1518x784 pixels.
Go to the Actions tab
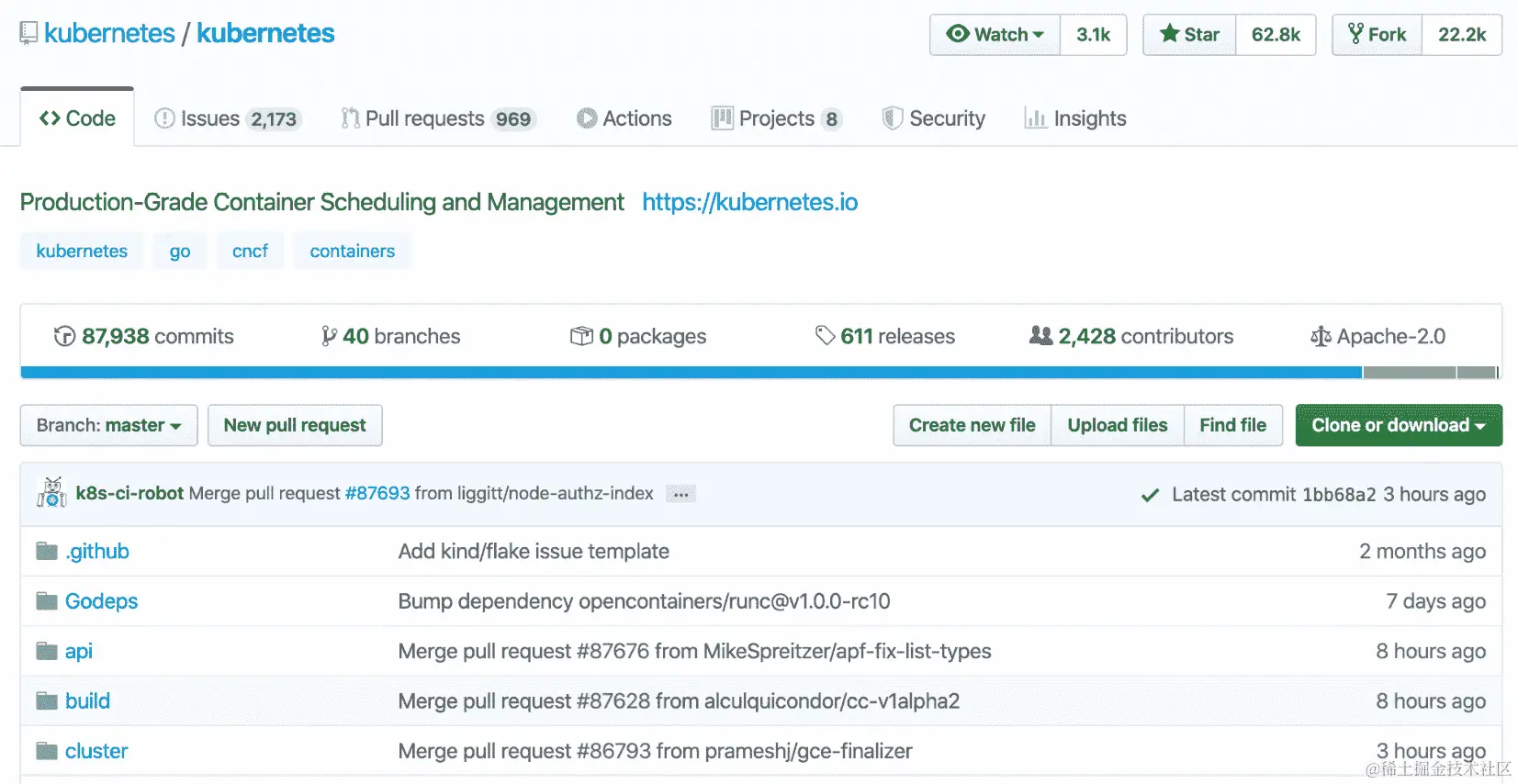click(x=624, y=118)
